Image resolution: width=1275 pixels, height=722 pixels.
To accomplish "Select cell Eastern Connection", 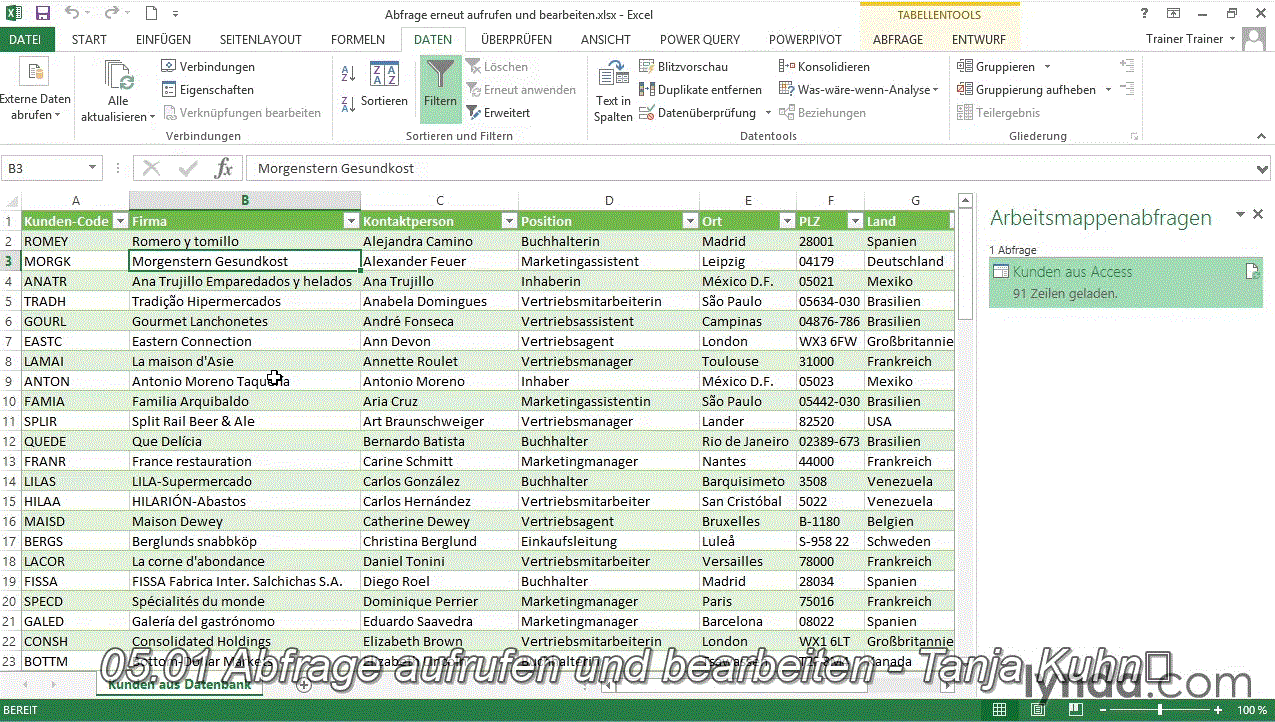I will (245, 341).
